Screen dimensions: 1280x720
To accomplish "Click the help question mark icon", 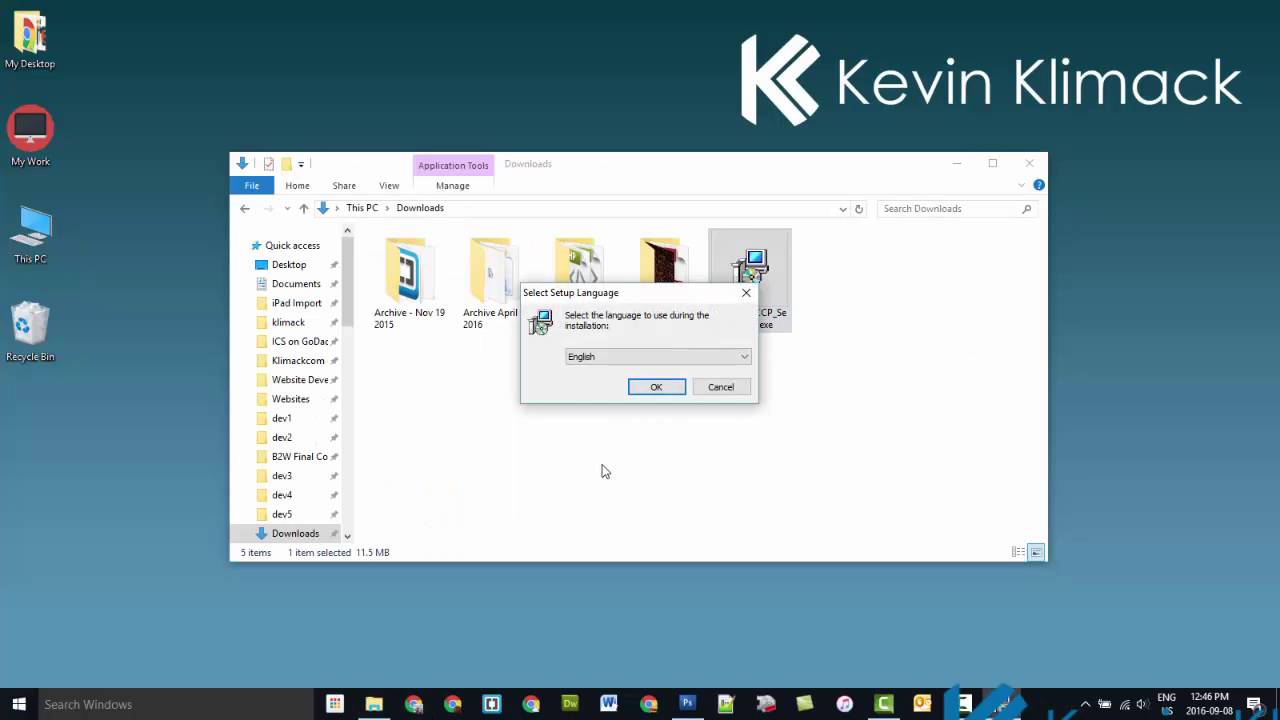I will [1039, 185].
